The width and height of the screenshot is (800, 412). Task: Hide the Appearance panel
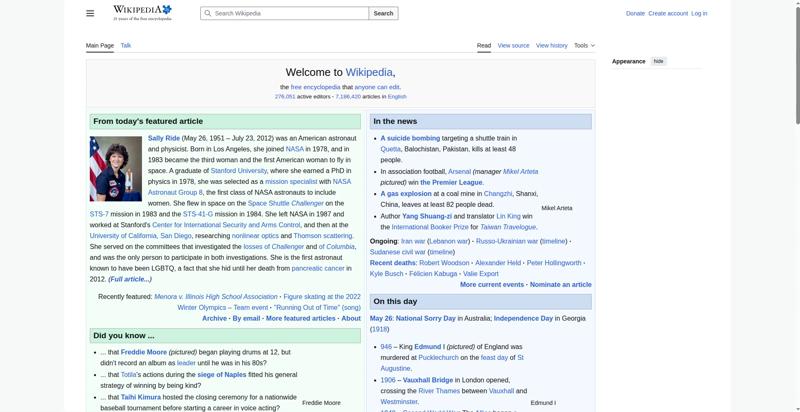click(x=659, y=61)
